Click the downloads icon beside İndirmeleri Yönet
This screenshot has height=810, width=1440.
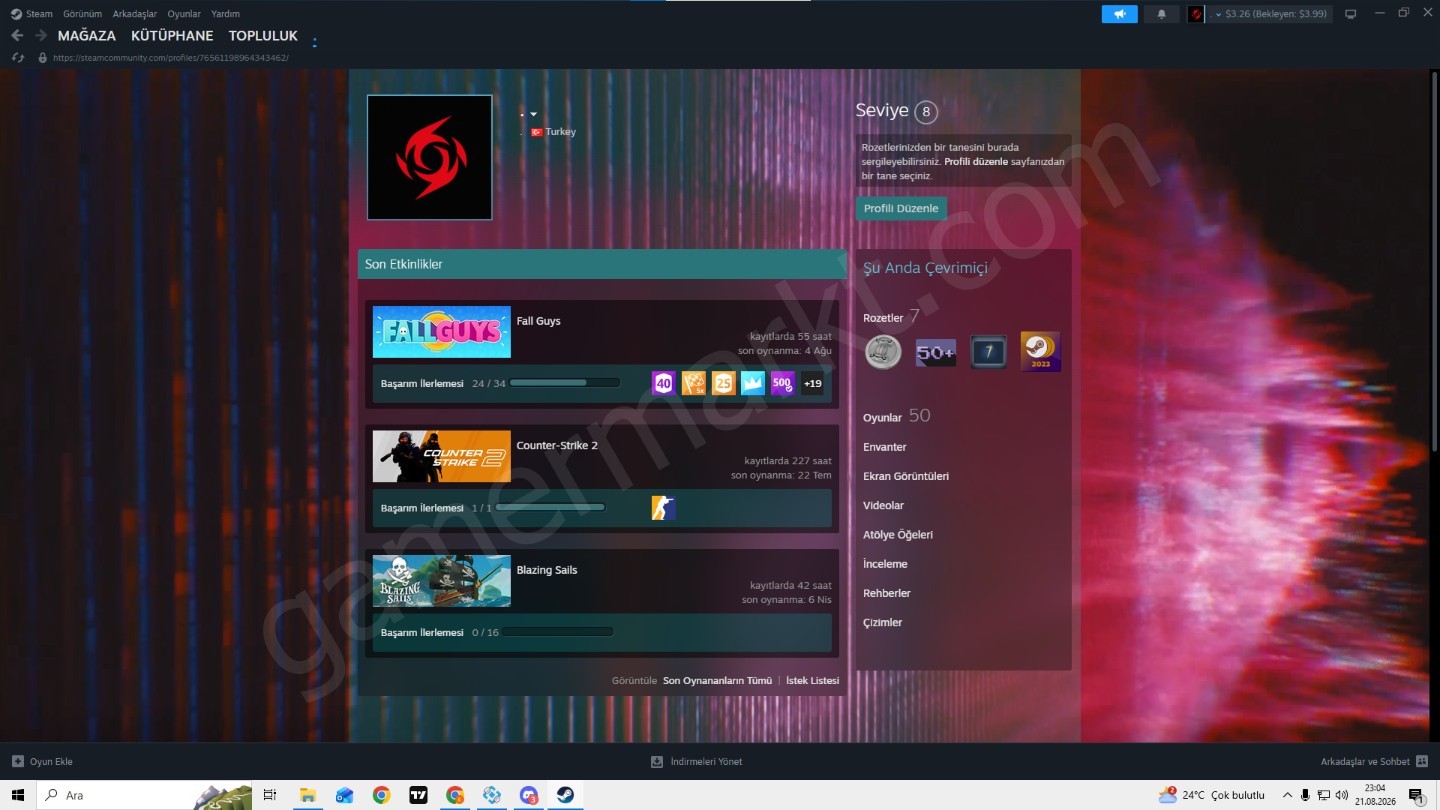[657, 762]
